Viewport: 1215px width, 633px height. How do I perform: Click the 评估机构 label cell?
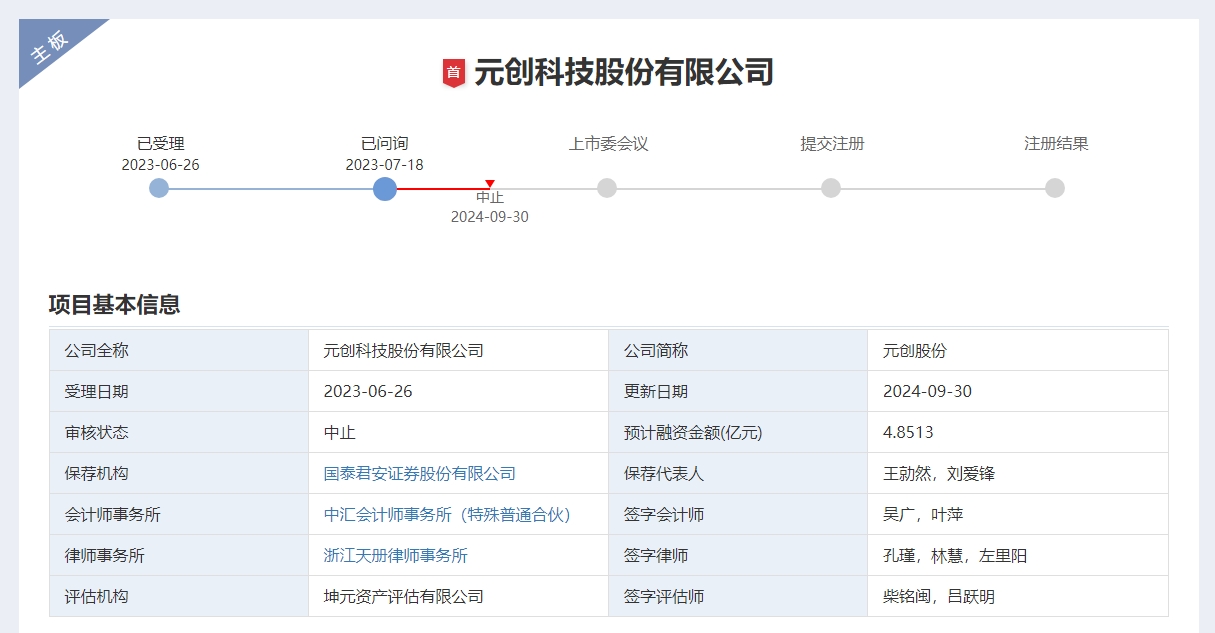[179, 597]
